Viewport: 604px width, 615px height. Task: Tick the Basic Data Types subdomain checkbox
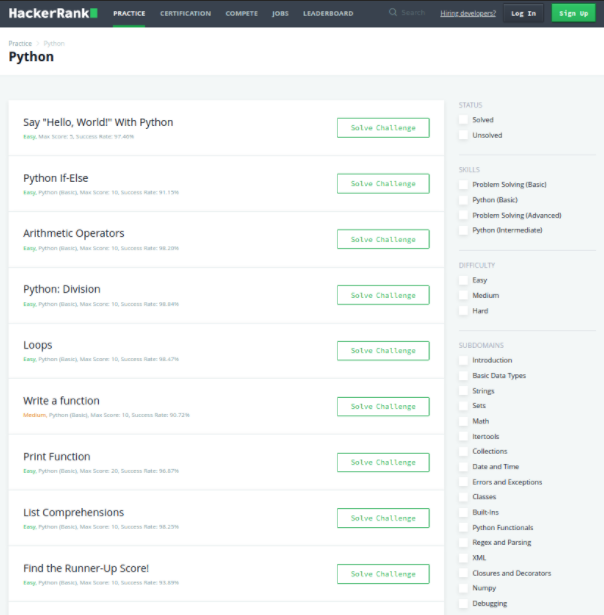pos(464,375)
